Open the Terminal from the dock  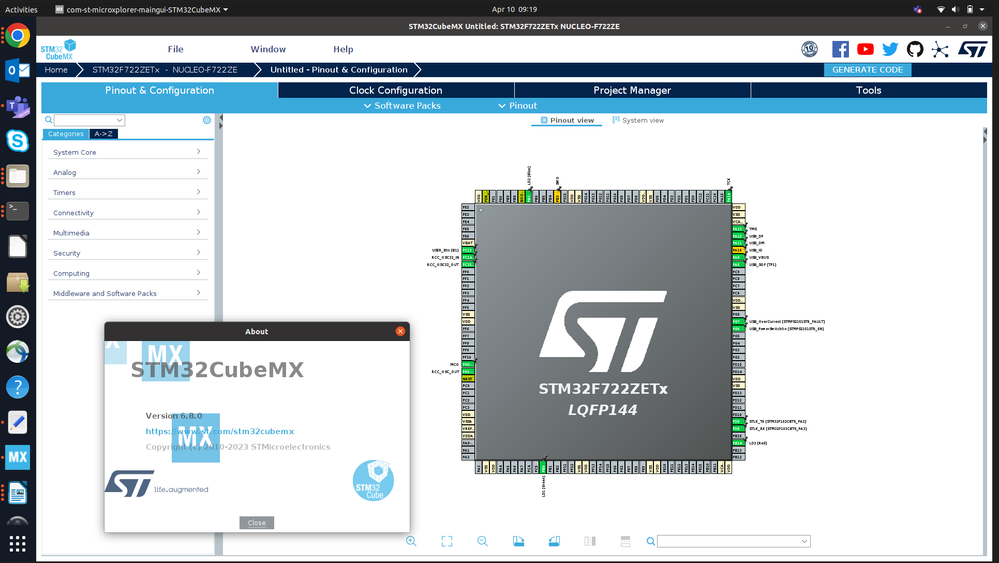17,211
